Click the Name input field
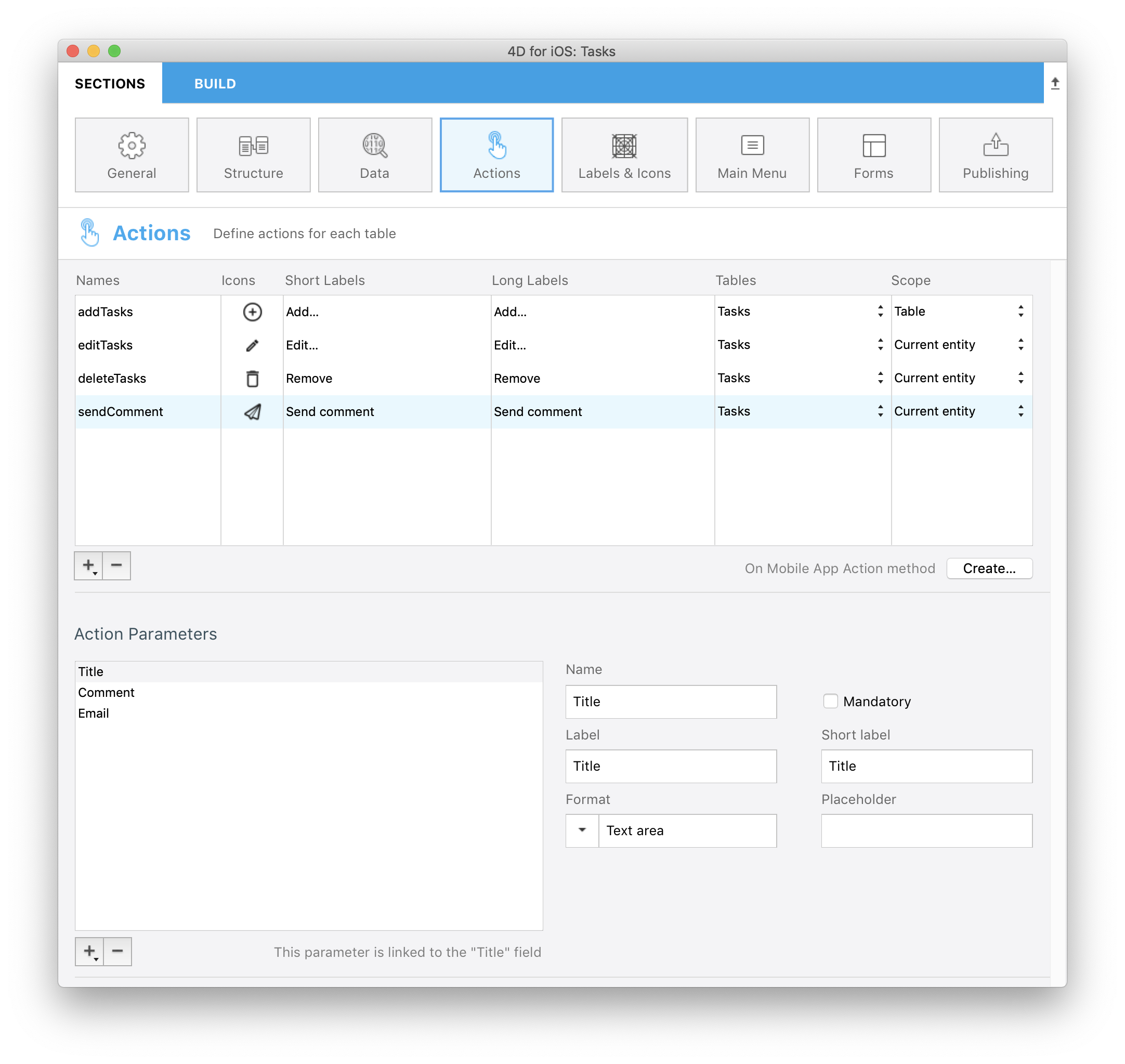 pyautogui.click(x=671, y=702)
